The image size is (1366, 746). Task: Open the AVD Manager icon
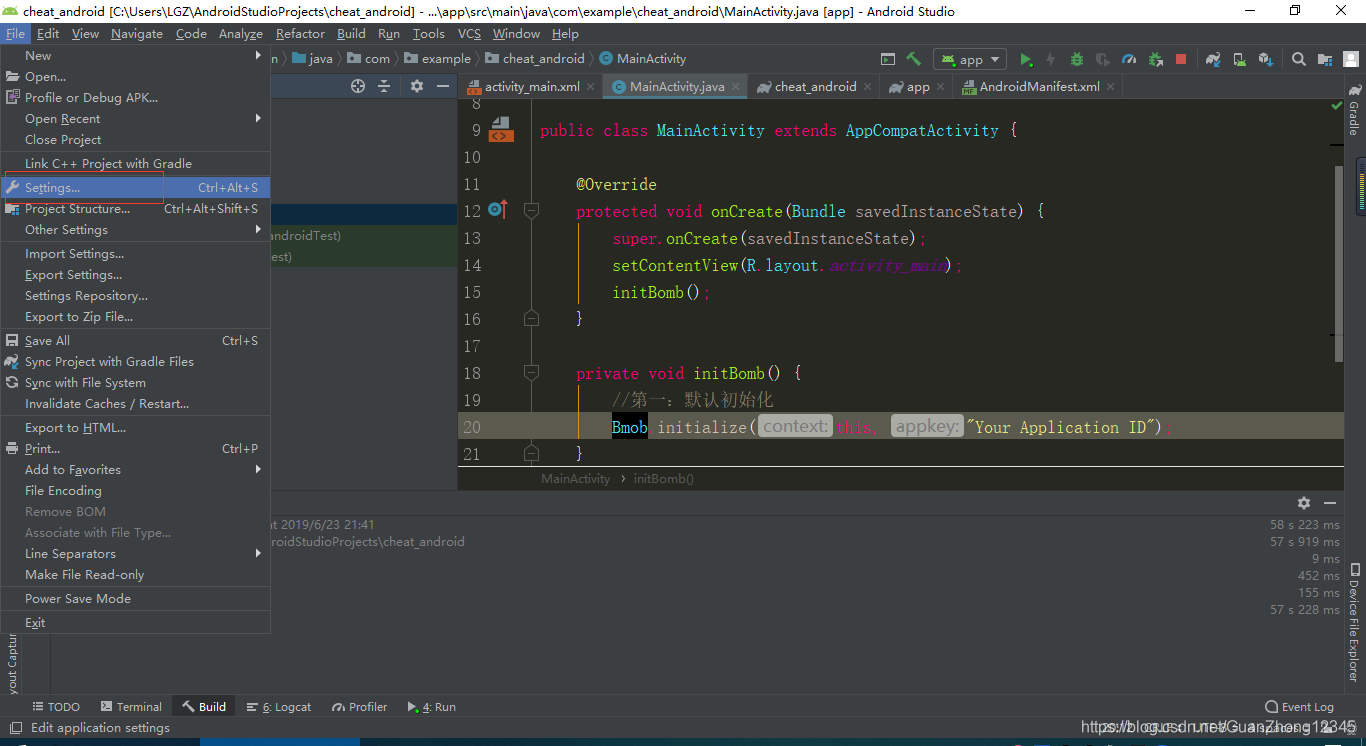(x=1239, y=58)
